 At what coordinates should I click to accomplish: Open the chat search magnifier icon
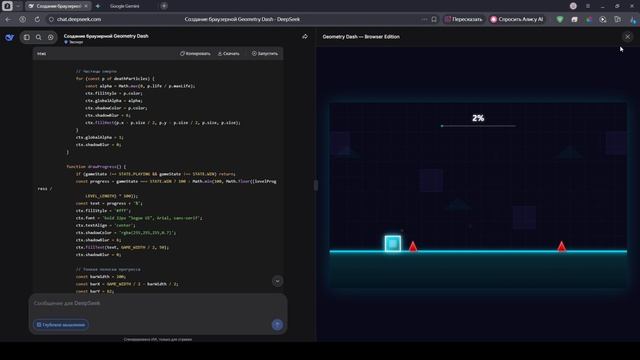38,37
